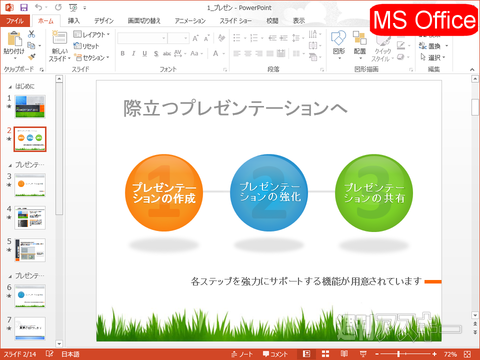This screenshot has width=480, height=360.
Task: Undo the last action
Action: click(38, 7)
